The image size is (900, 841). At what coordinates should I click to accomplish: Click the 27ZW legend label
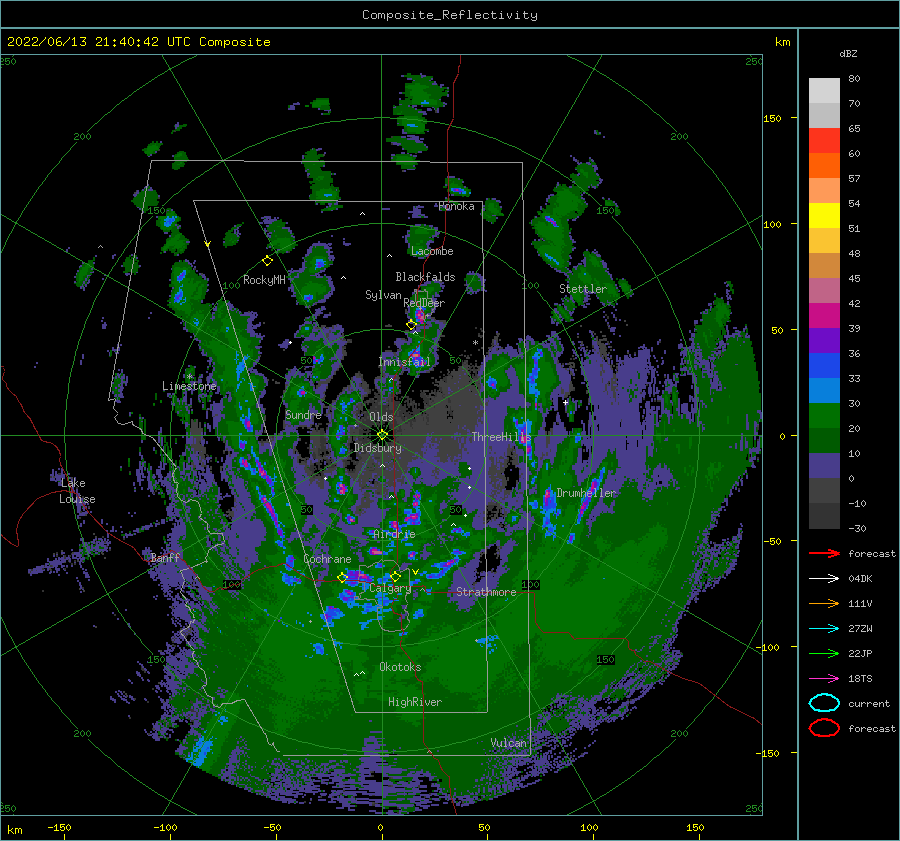click(860, 629)
